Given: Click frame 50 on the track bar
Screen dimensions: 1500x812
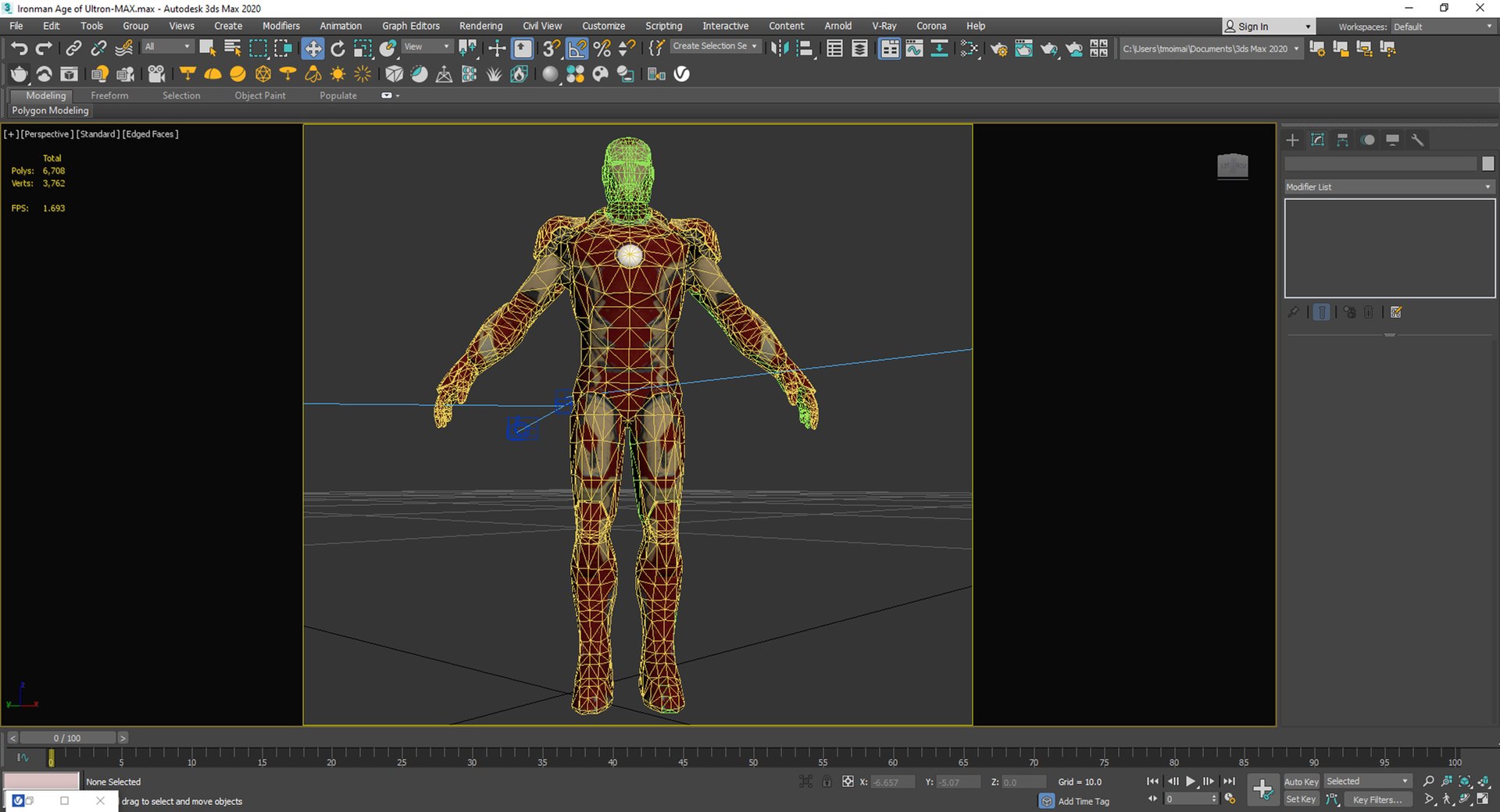Looking at the screenshot, I should pos(752,757).
